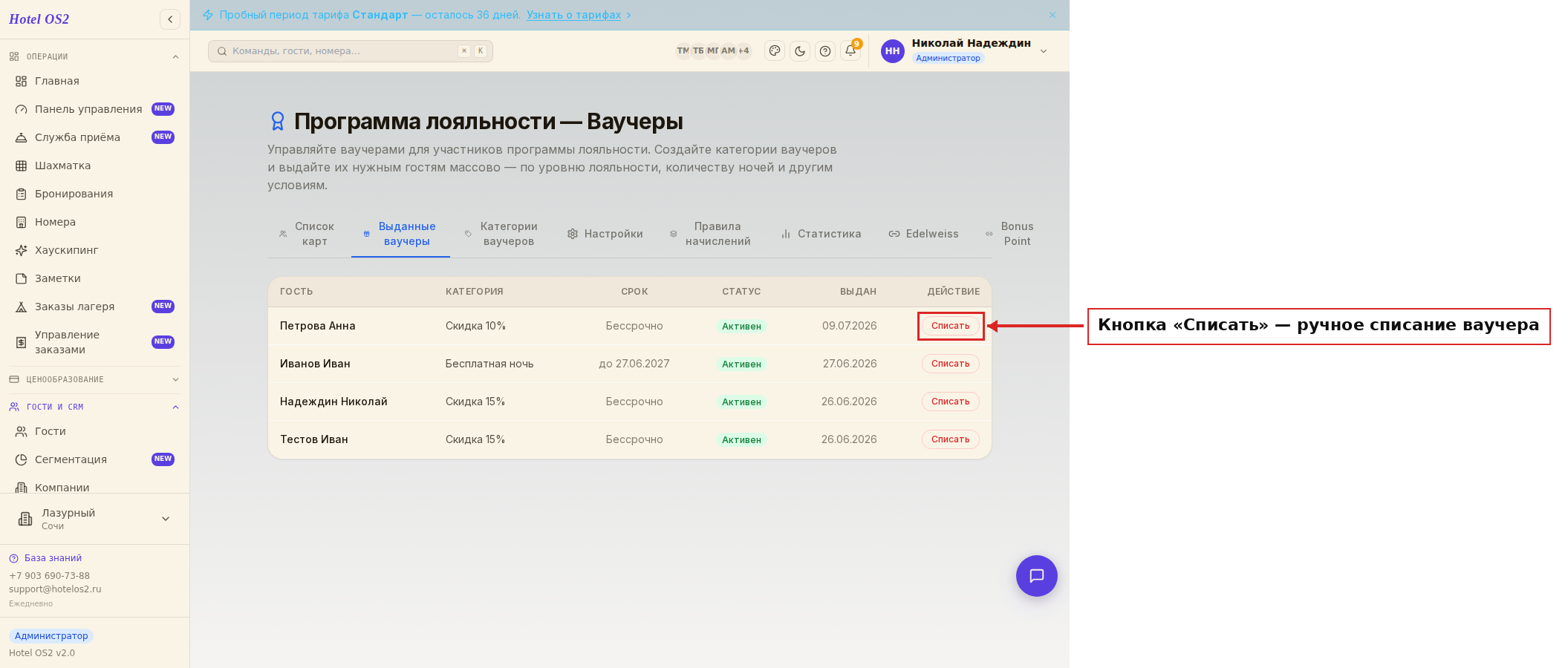Click the HH user avatar
Image resolution: width=1568 pixels, height=668 pixels.
click(893, 51)
